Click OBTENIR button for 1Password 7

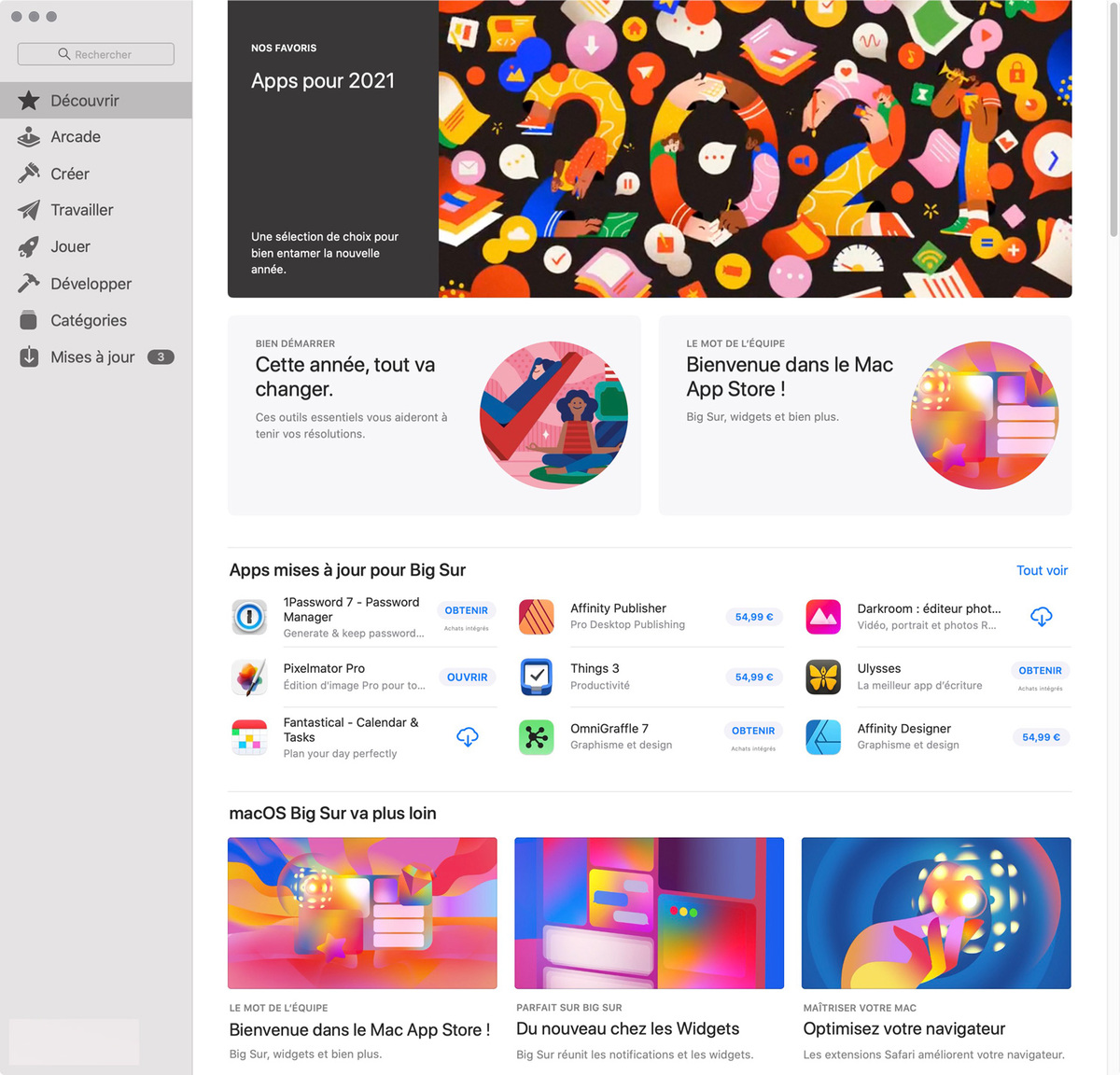point(467,610)
